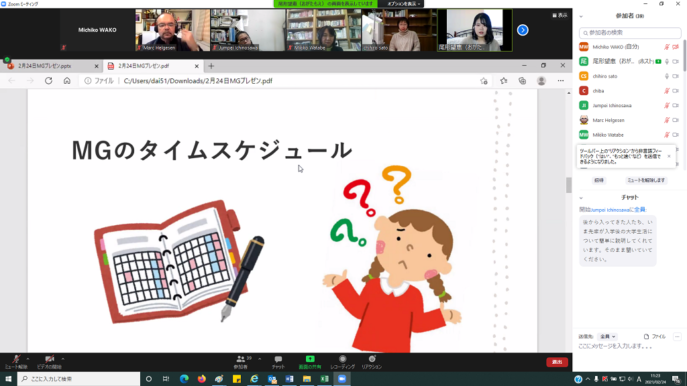This screenshot has width=687, height=386.
Task: Close the 2月24日MGプレゼン.pptx tab
Action: point(96,66)
